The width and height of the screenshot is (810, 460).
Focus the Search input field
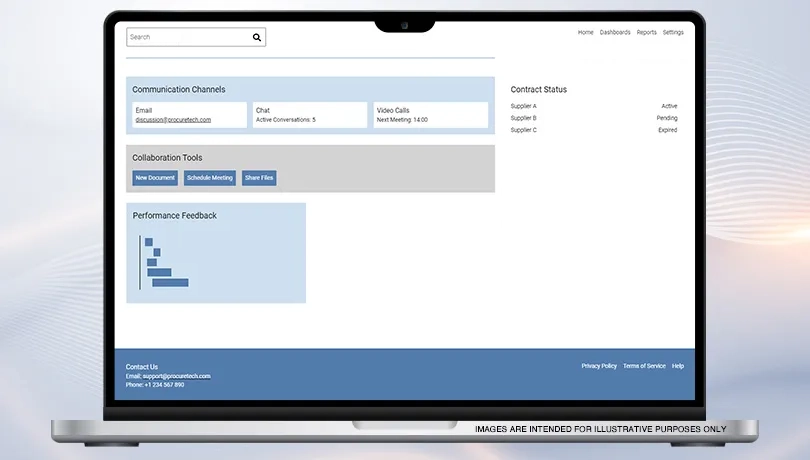(187, 37)
